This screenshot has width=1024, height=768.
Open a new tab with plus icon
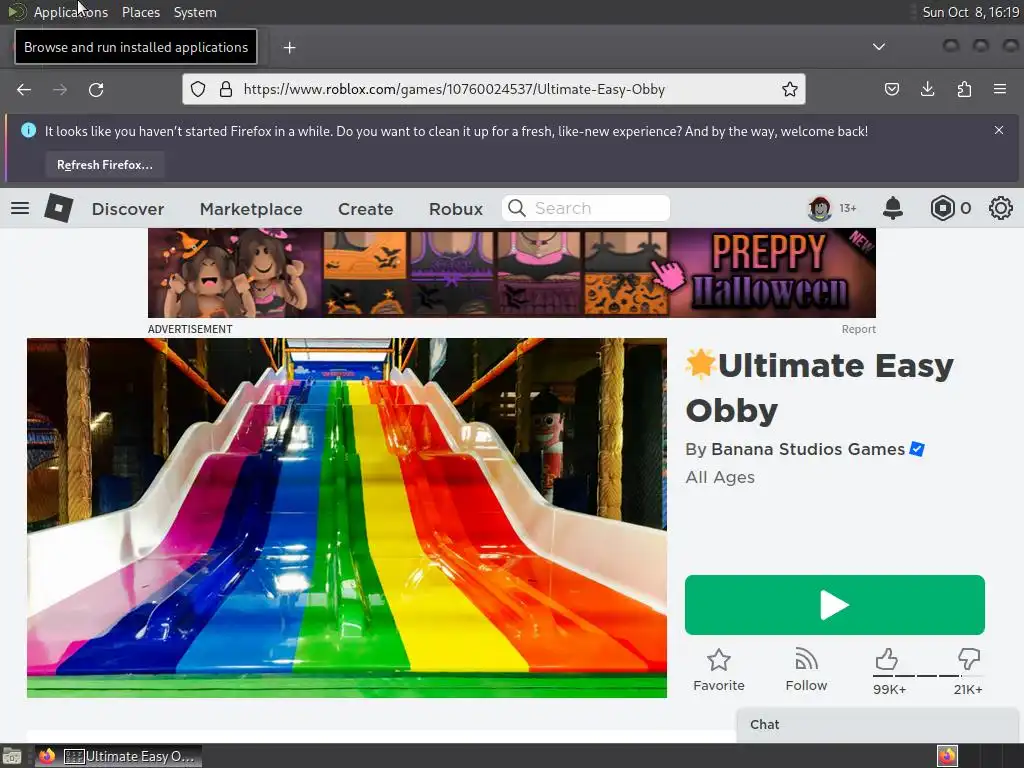289,48
